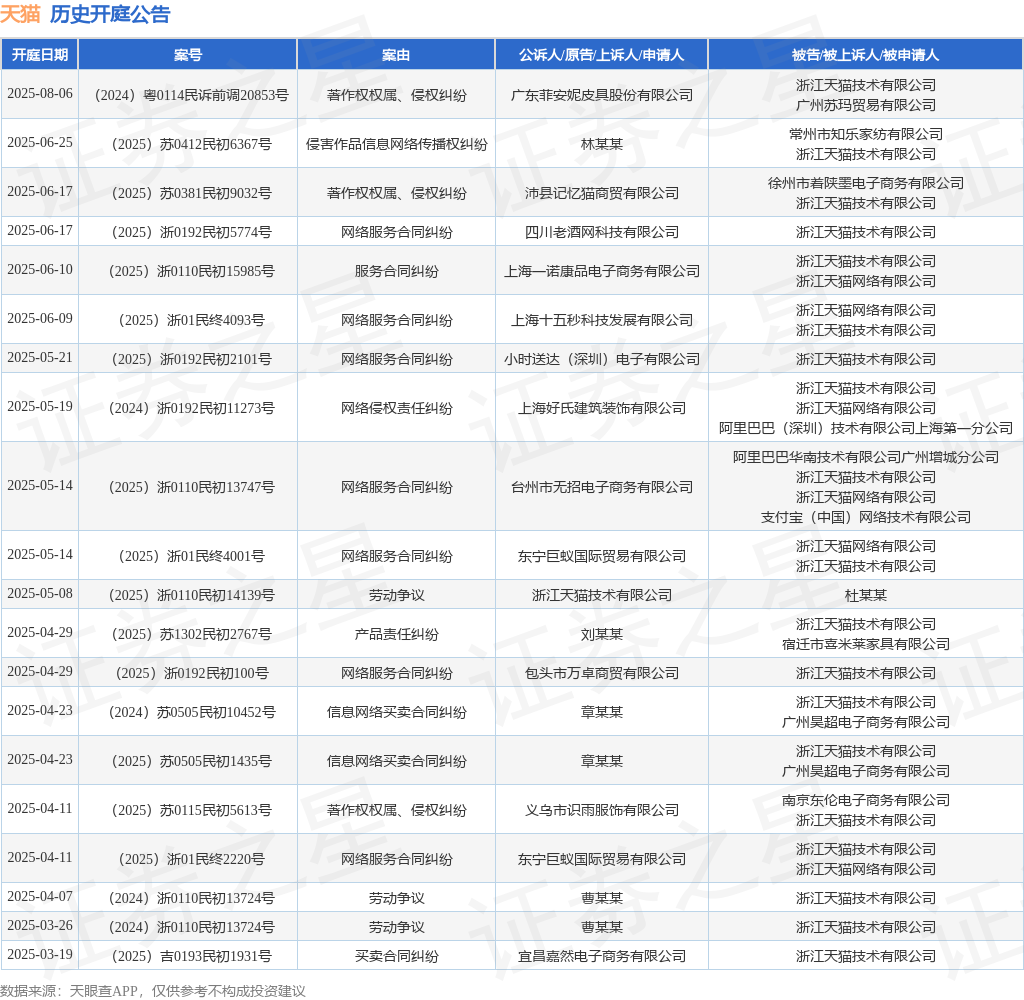1024x1000 pixels.
Task: Click the 案由 column header
Action: coord(396,55)
